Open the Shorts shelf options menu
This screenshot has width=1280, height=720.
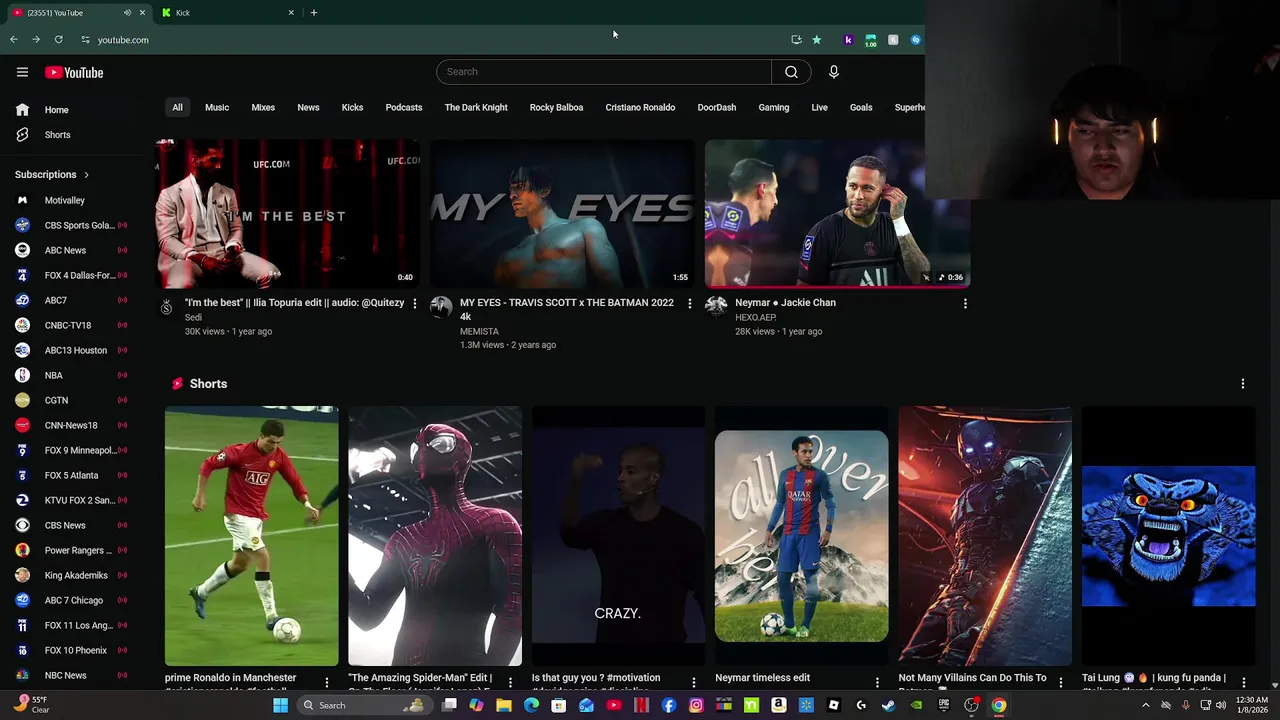tap(1243, 384)
